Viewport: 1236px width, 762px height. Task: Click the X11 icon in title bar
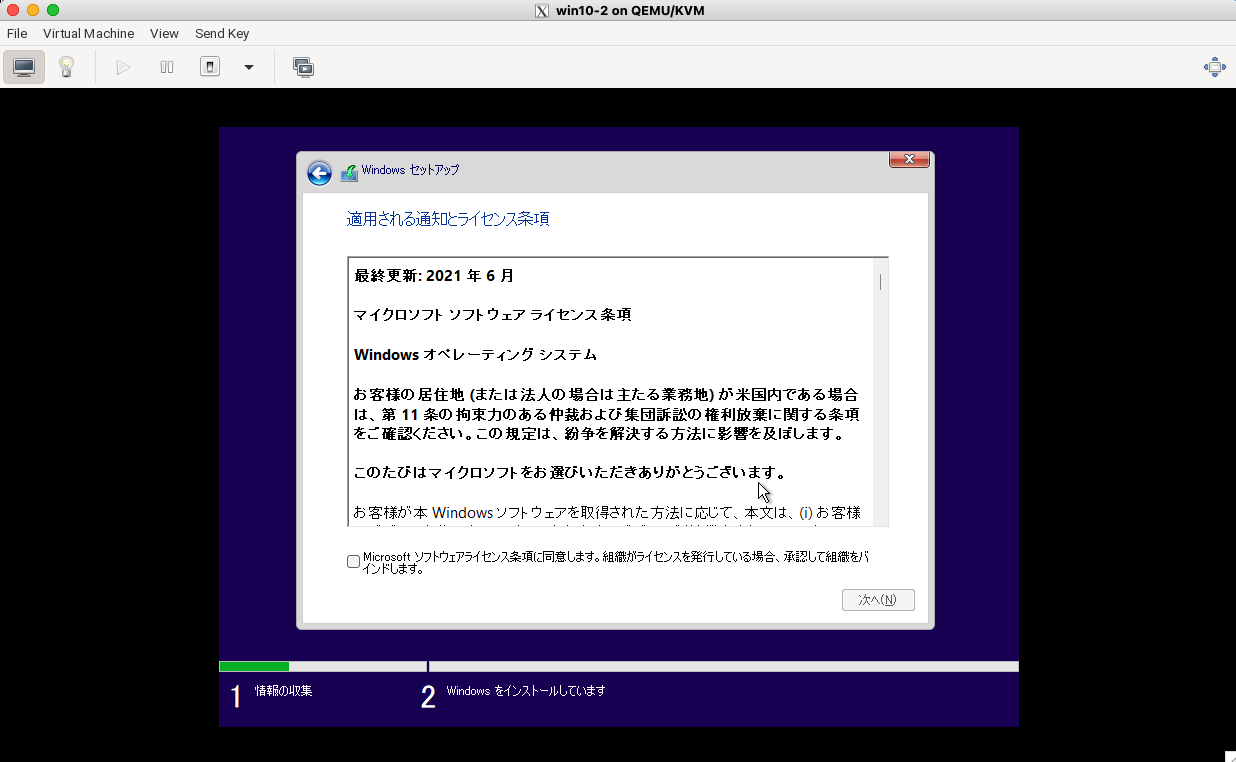click(542, 11)
